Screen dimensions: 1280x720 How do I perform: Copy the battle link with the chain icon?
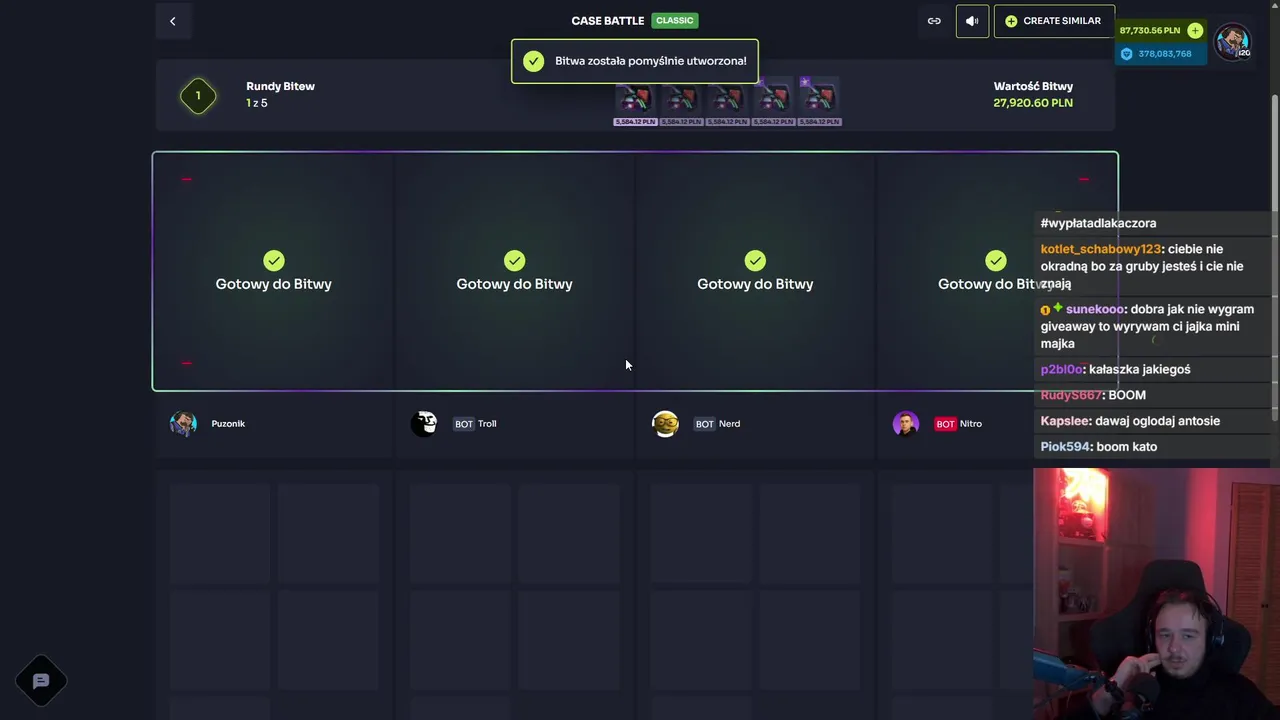point(934,21)
